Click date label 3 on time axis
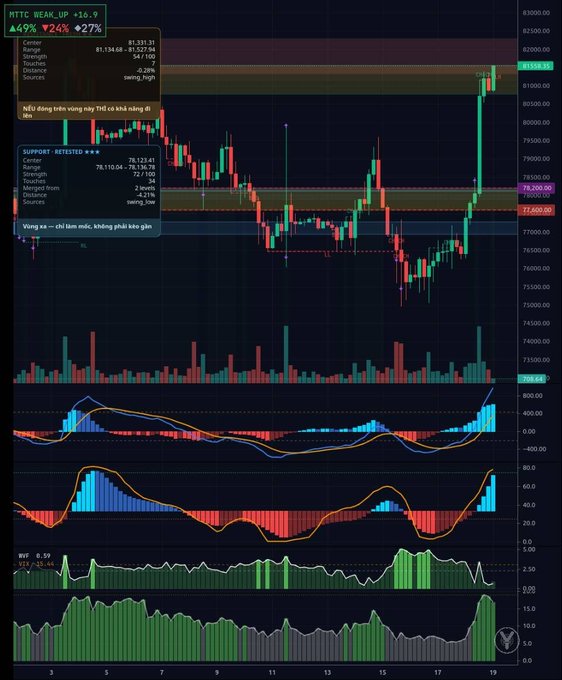562x680 pixels. click(x=51, y=673)
